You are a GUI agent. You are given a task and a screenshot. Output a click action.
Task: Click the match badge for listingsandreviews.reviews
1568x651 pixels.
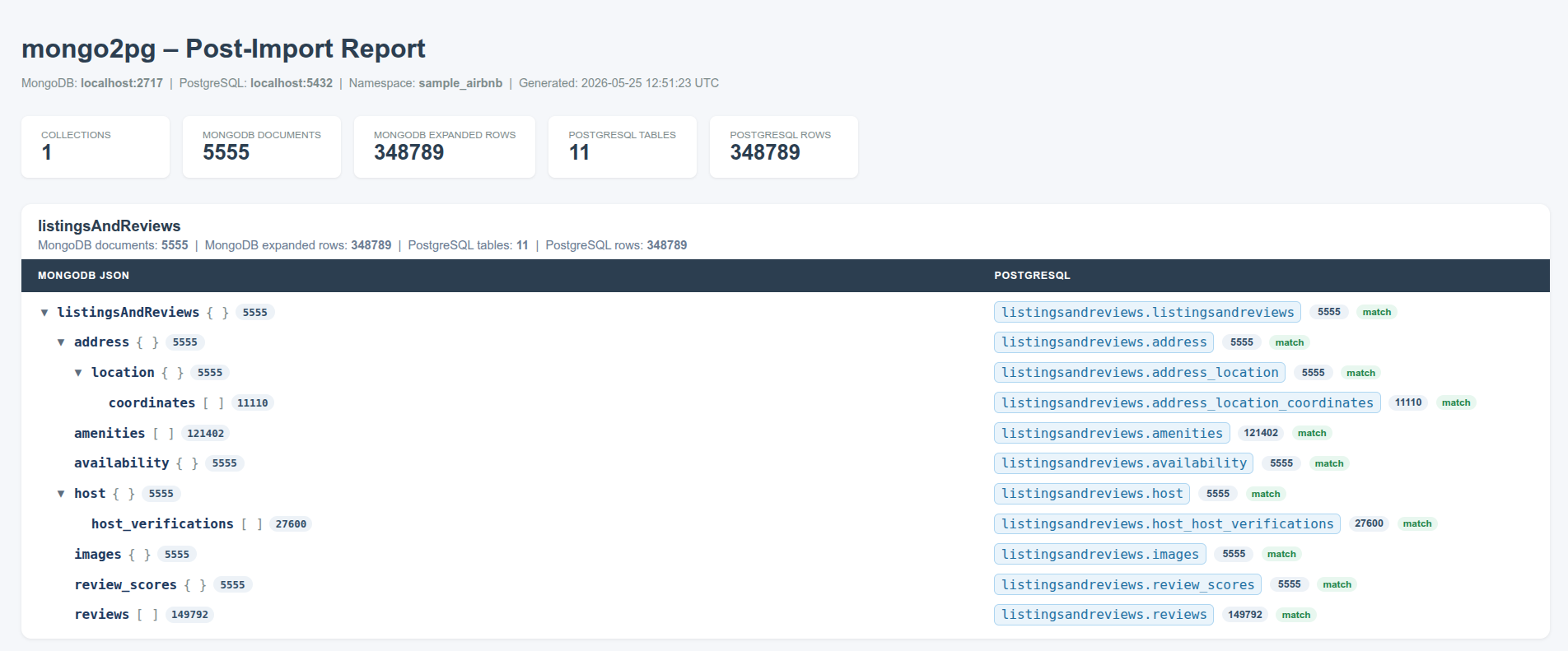pos(1296,615)
